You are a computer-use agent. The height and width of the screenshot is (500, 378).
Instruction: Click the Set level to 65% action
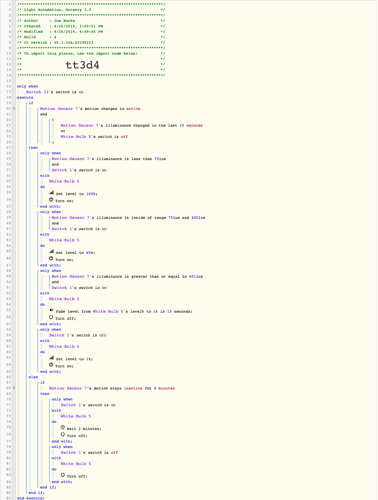tap(75, 253)
